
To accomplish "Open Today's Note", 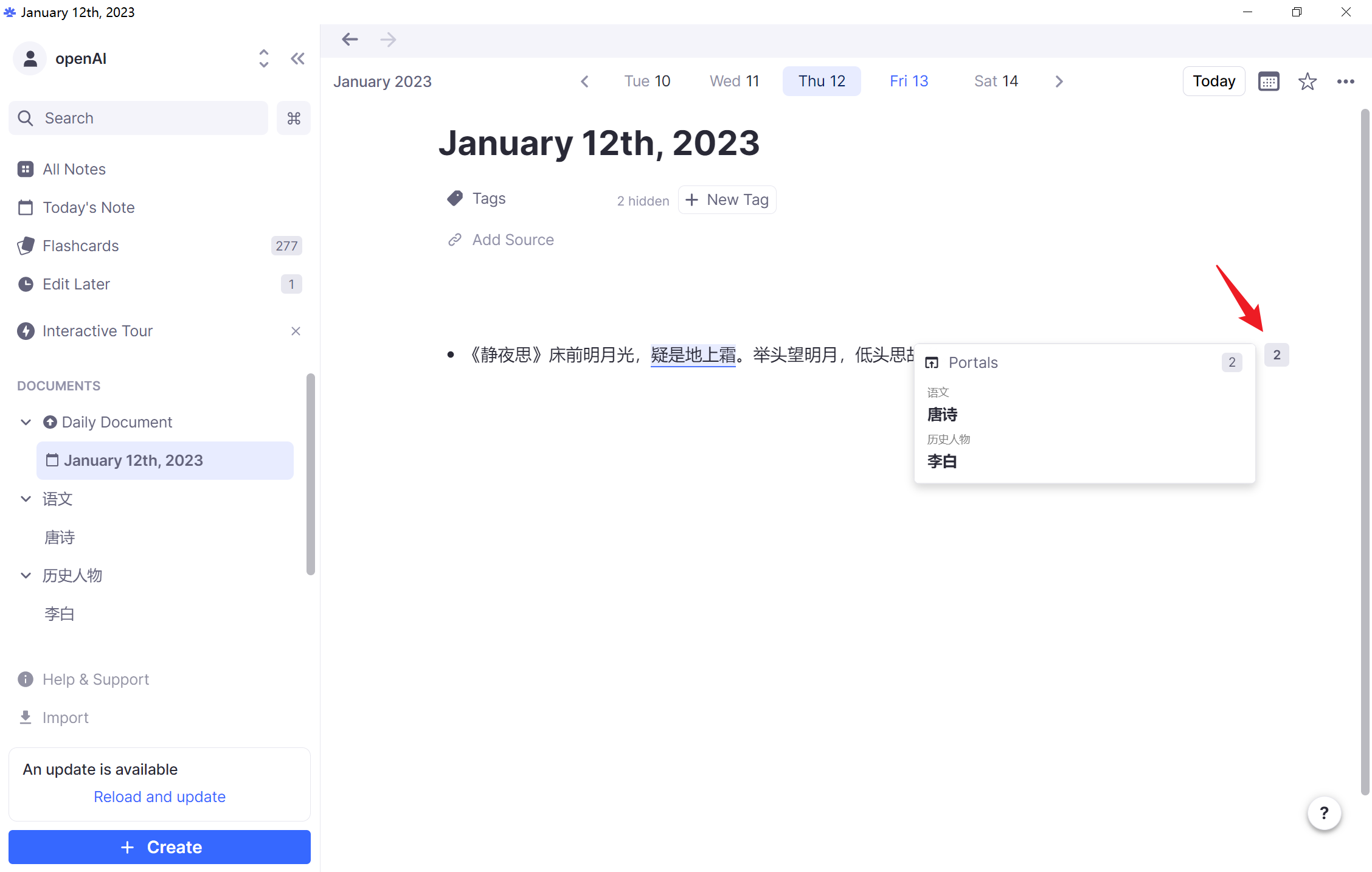I will pyautogui.click(x=88, y=207).
